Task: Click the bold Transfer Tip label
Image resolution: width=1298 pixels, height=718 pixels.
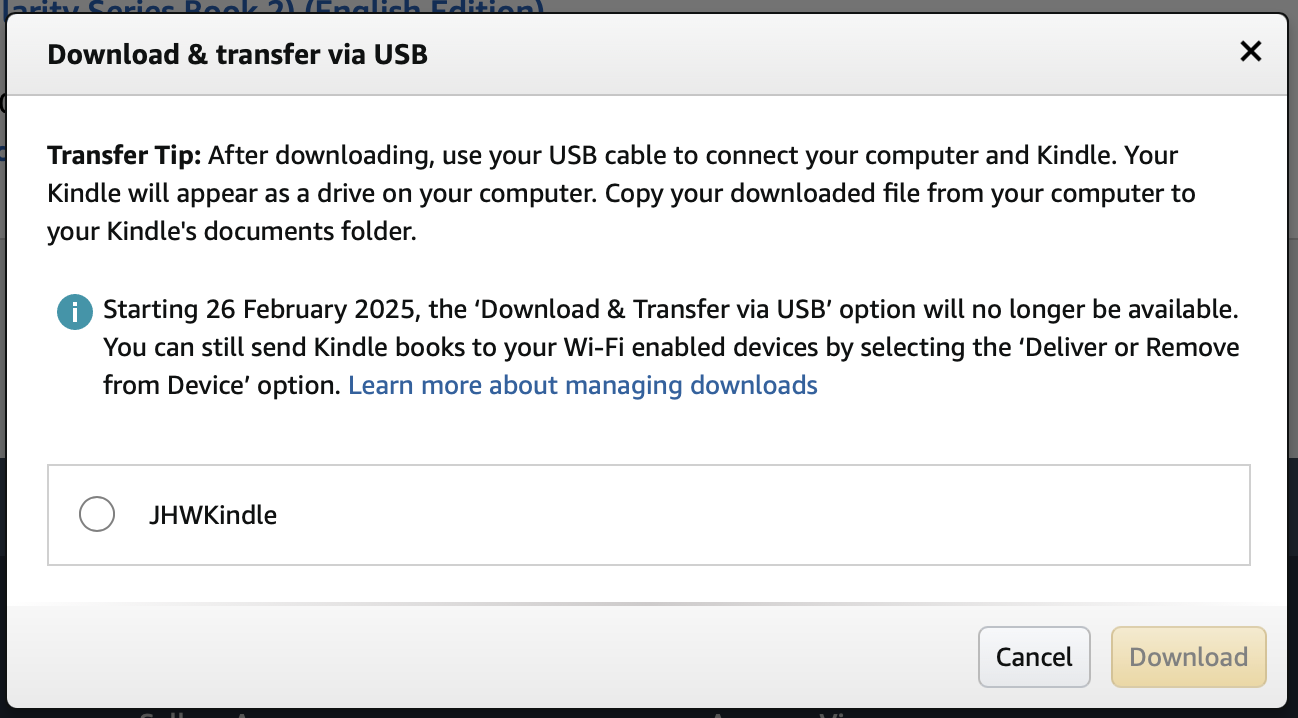Action: click(x=125, y=156)
